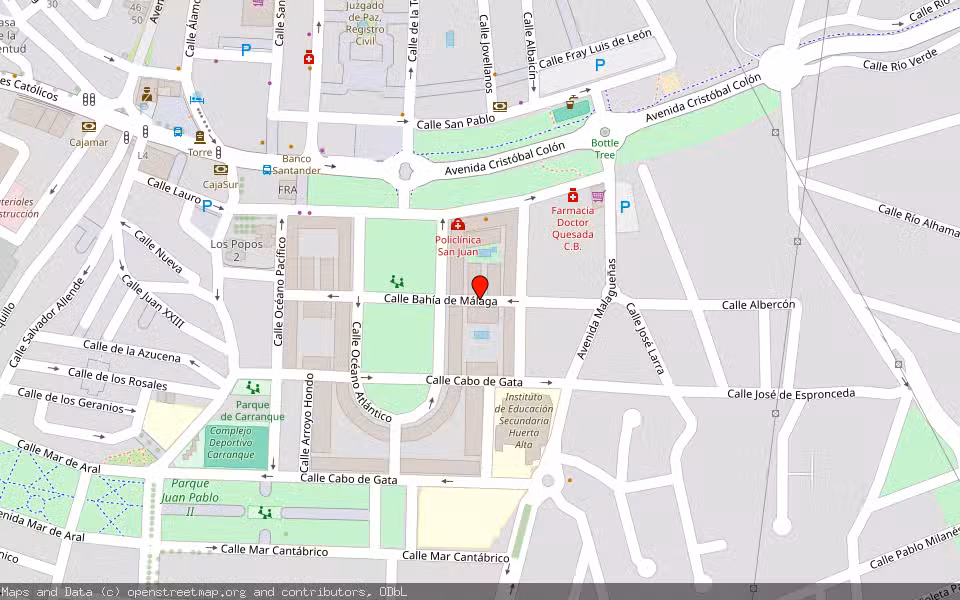
Task: Select the Calle Océano Pacífico label
Action: [x=280, y=291]
